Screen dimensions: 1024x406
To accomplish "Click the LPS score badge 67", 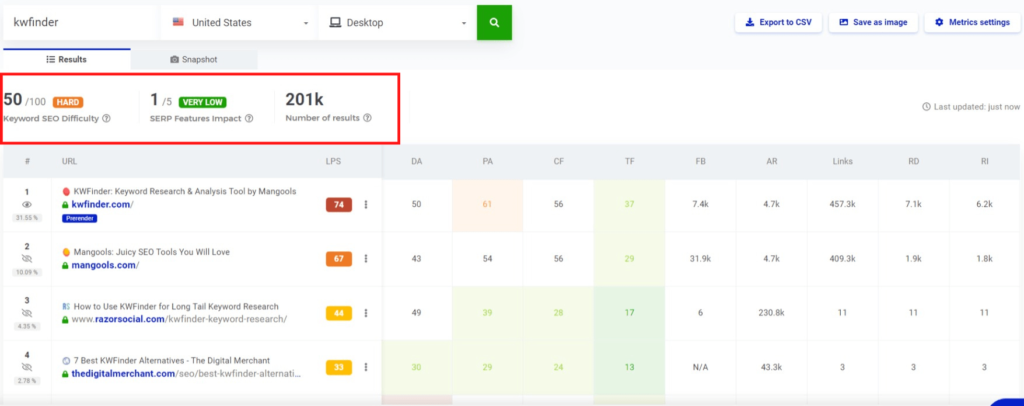I will [x=339, y=258].
